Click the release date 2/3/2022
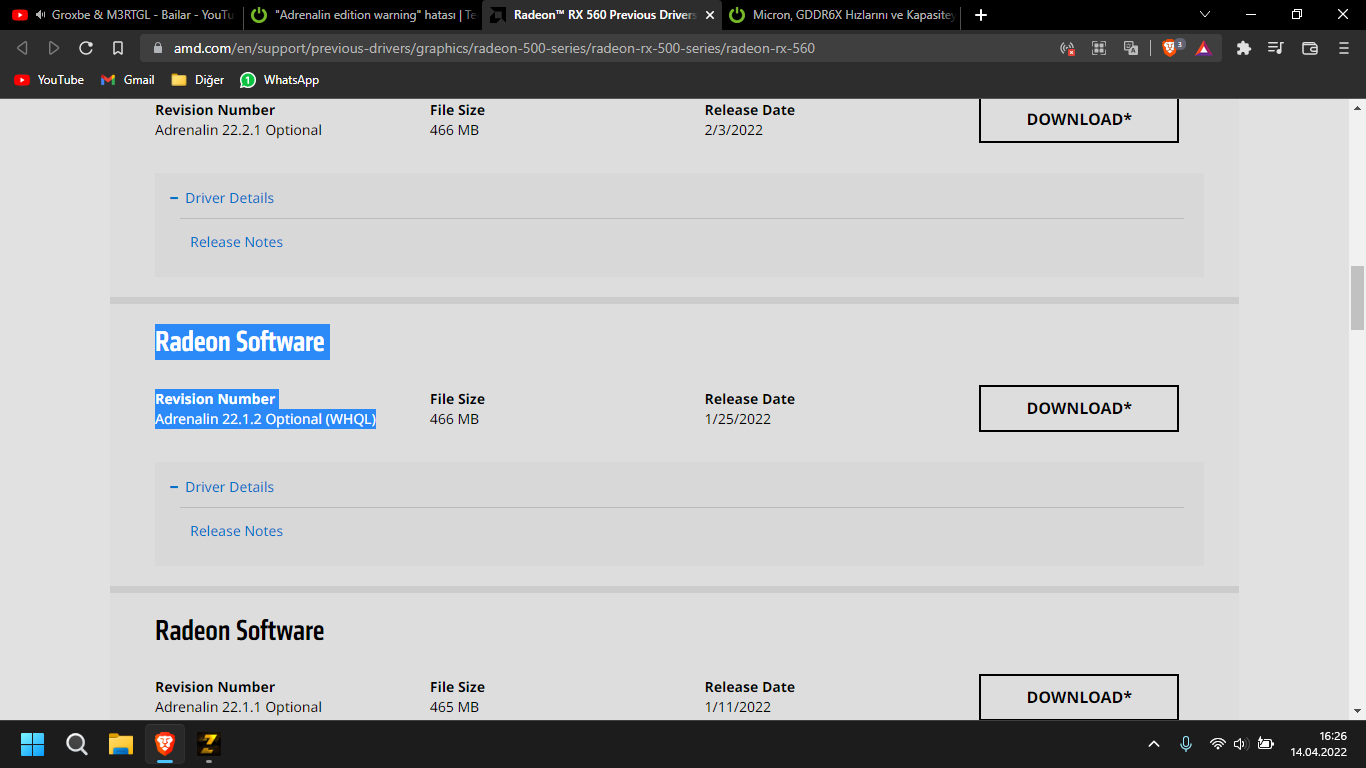1366x768 pixels. pos(734,130)
